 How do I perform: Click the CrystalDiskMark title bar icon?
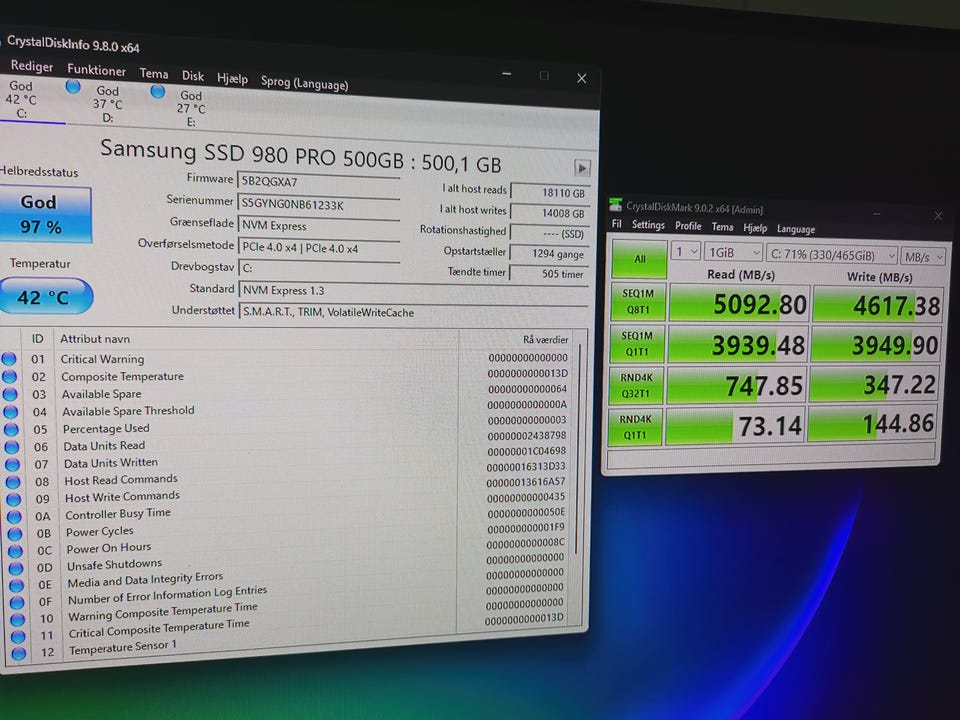point(615,205)
